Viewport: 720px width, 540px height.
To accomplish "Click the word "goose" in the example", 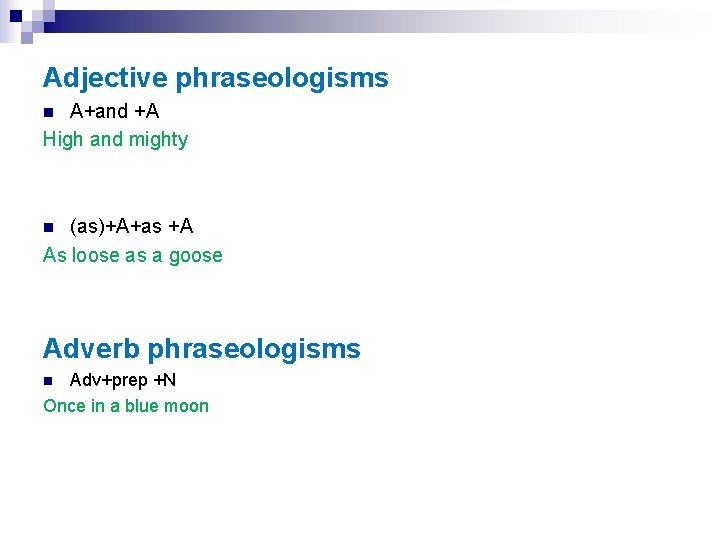I will 195,256.
